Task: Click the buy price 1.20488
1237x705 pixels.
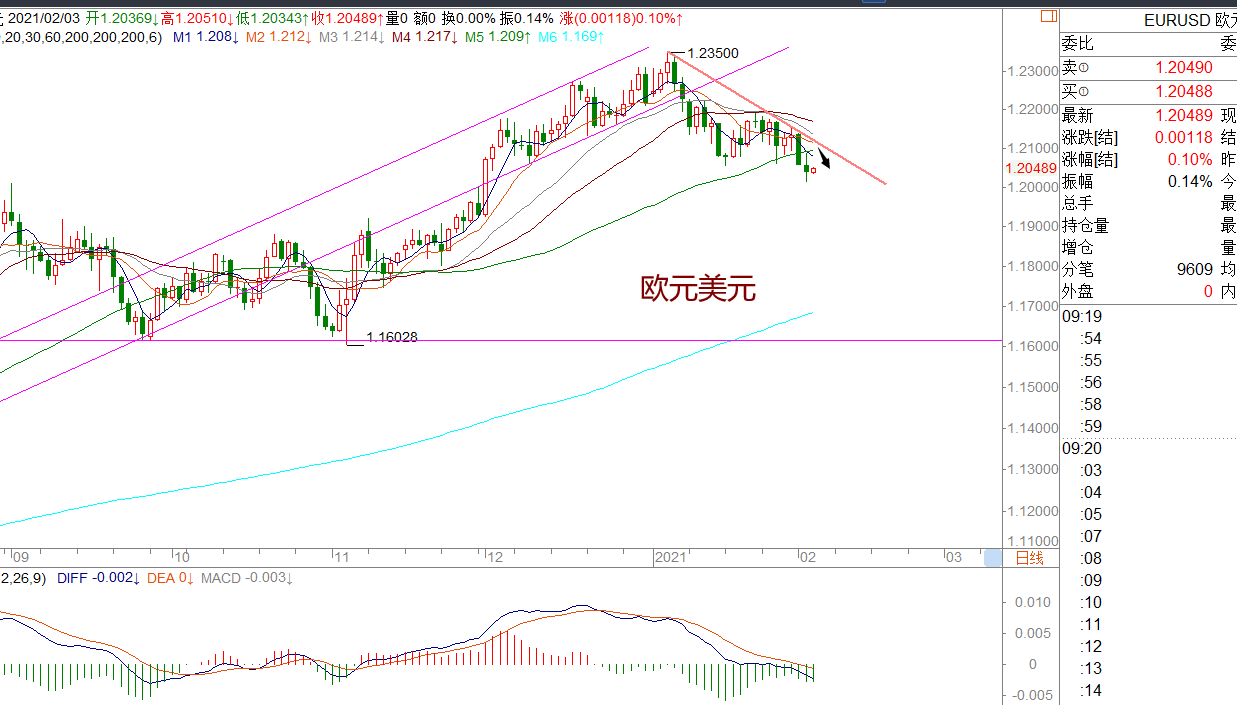Action: coord(1184,91)
